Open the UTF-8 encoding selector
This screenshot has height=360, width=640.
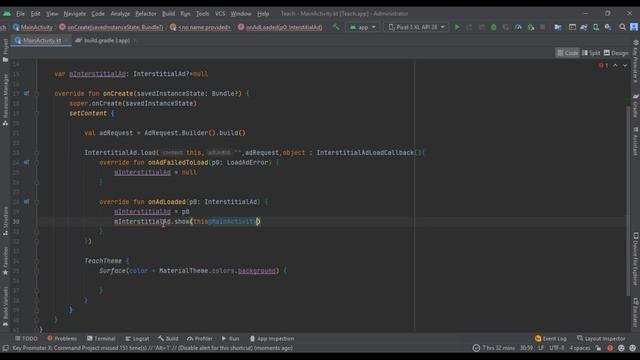[x=556, y=348]
